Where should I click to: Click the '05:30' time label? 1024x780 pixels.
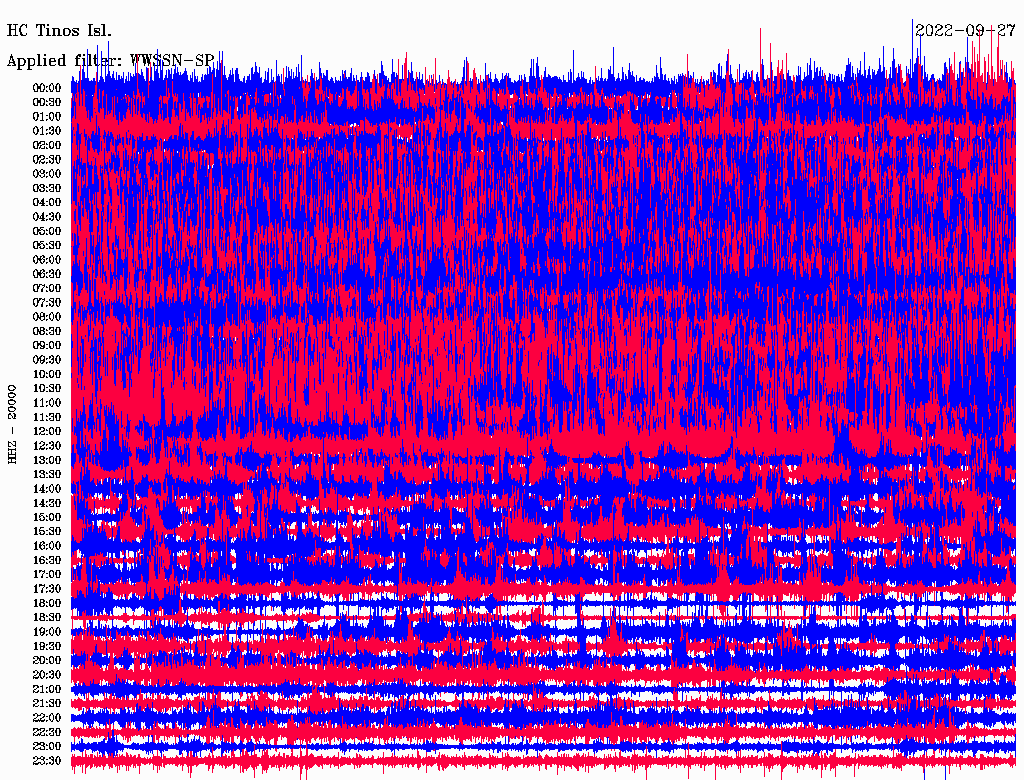click(47, 245)
